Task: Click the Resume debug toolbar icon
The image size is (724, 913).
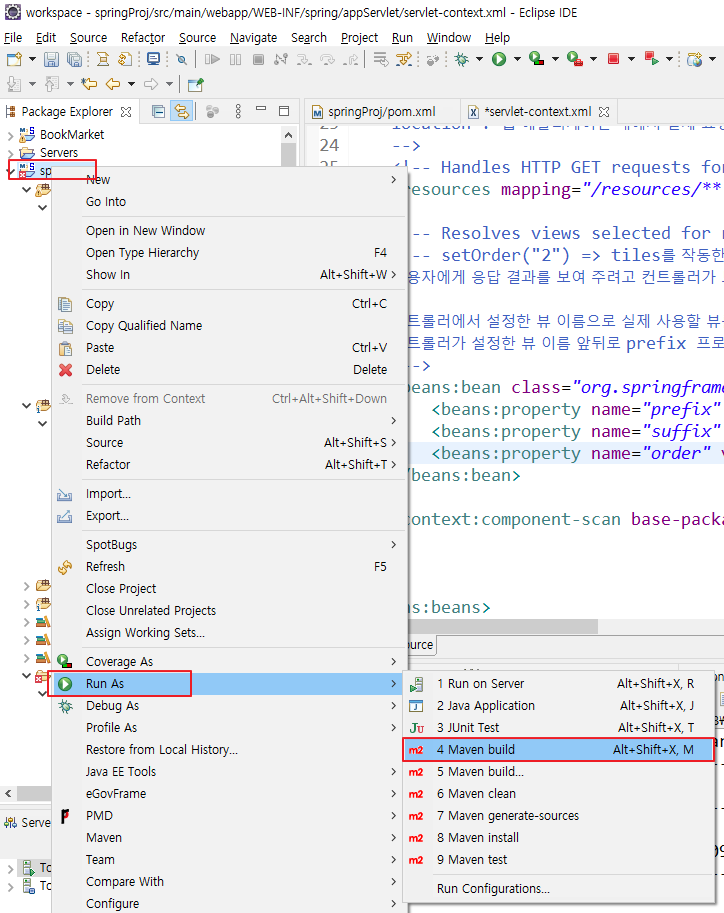Action: 213,59
